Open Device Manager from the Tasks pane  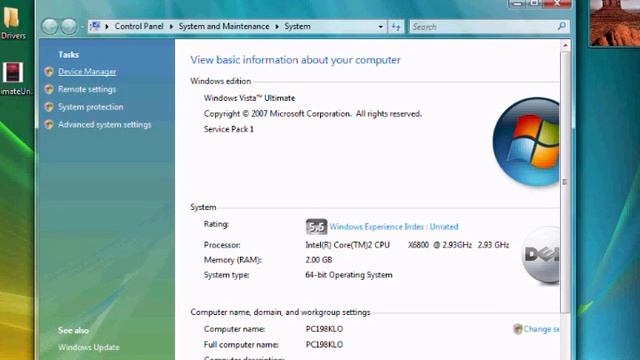coord(87,71)
